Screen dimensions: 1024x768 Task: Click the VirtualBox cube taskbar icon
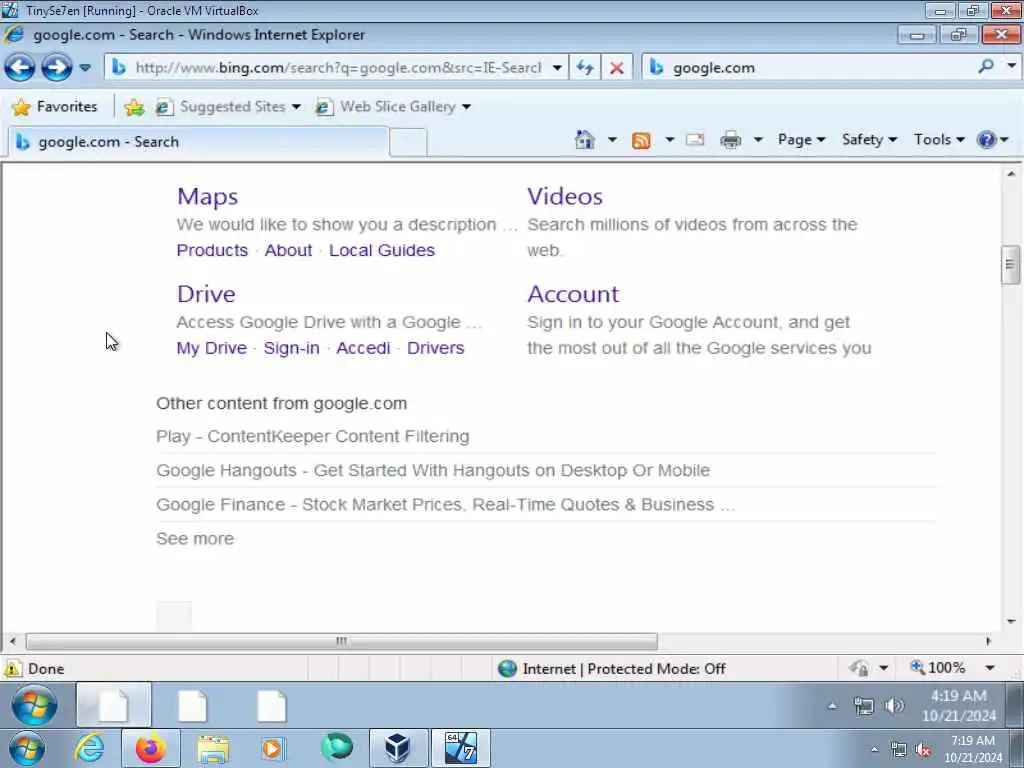pyautogui.click(x=398, y=748)
